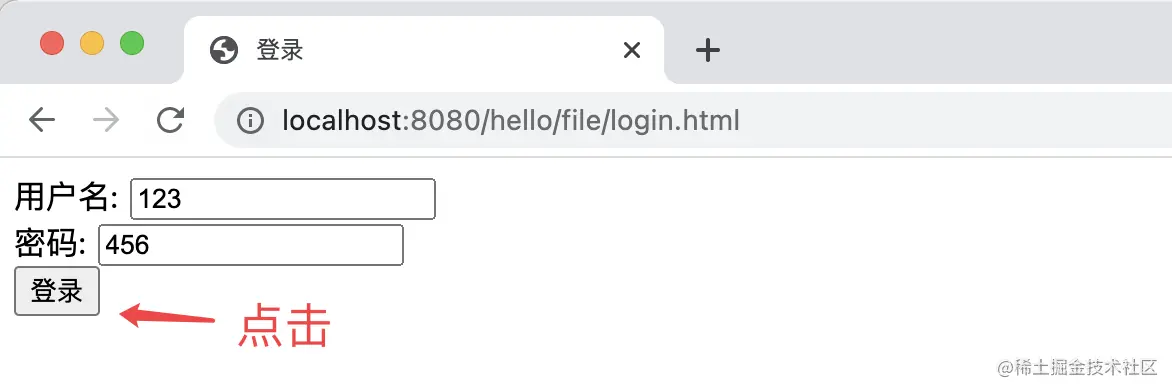1172x392 pixels.
Task: Maximize the window with the green button
Action: (132, 43)
